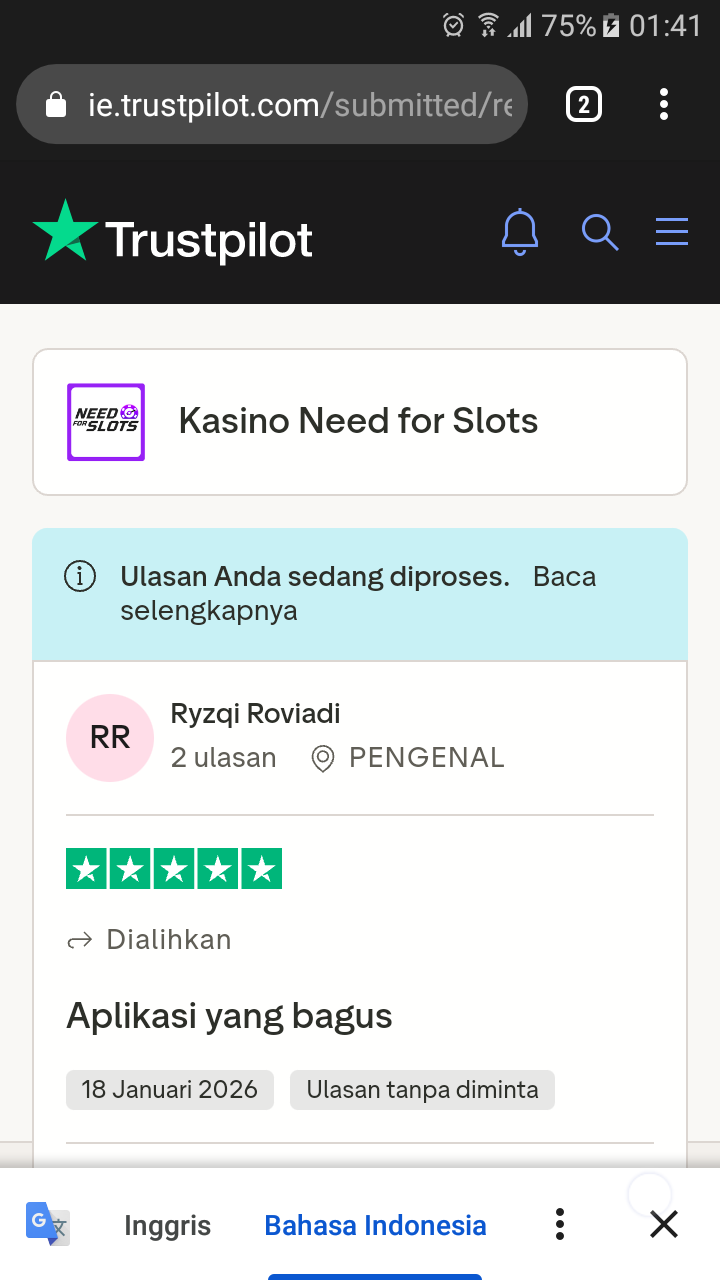The width and height of the screenshot is (720, 1280).
Task: Open Kasino Need for Slots company page
Action: pos(358,421)
